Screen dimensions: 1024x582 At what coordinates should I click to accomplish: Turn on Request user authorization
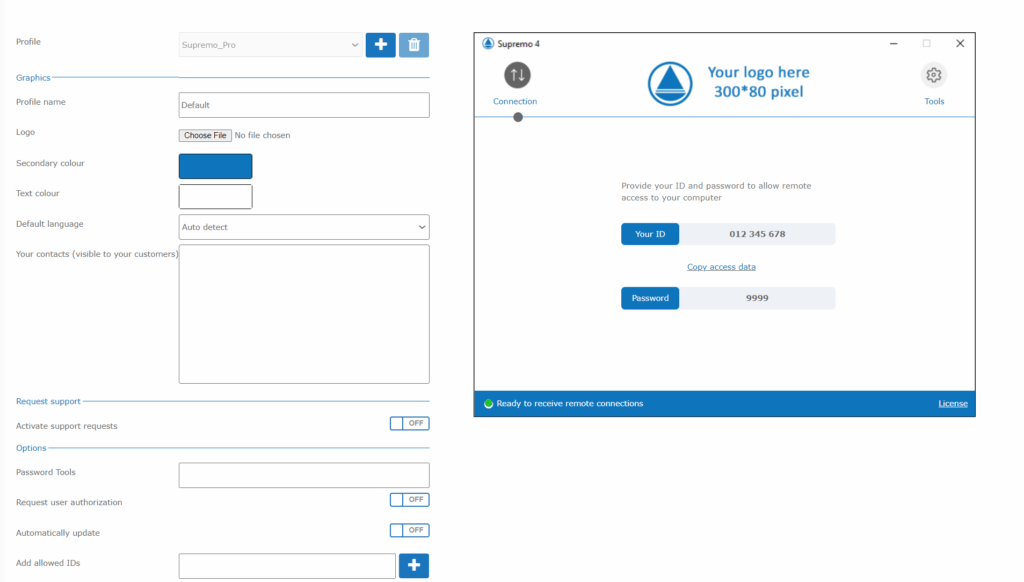point(409,500)
